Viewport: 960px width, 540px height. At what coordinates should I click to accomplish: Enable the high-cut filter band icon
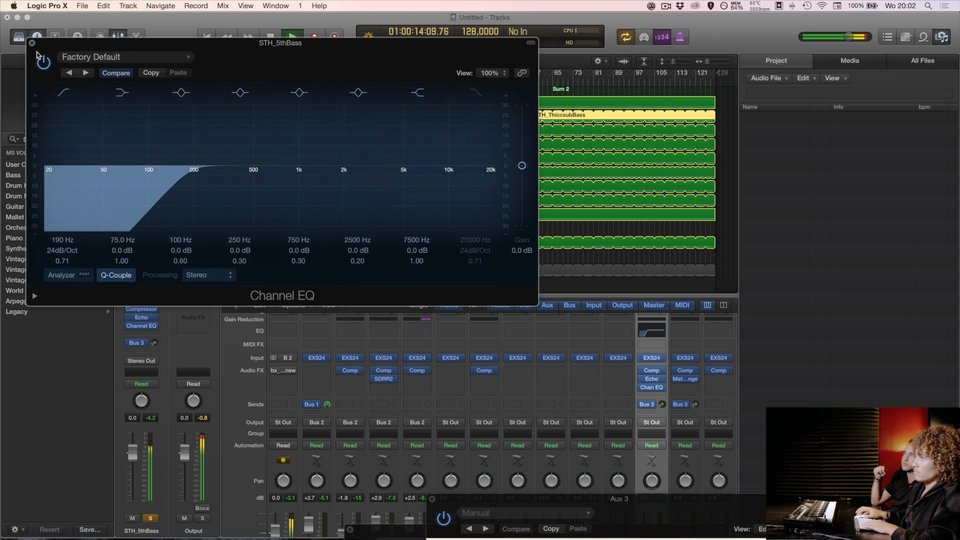tap(476, 92)
